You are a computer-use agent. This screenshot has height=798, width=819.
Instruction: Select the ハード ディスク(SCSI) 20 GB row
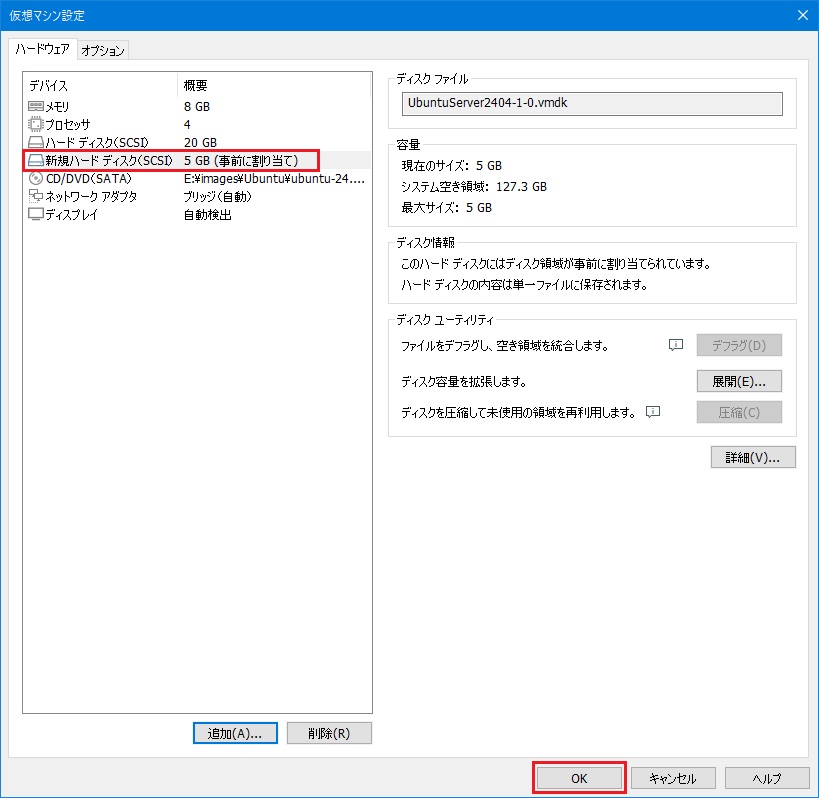[196, 142]
